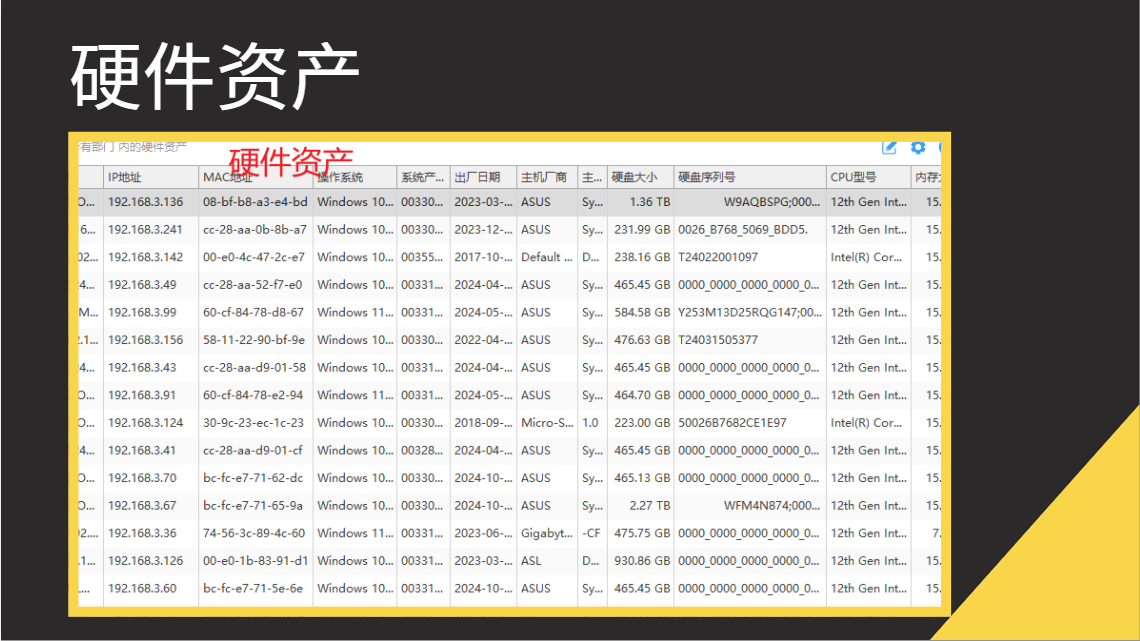Click IP address 192.168.3.49
The height and width of the screenshot is (641, 1140).
pos(142,285)
